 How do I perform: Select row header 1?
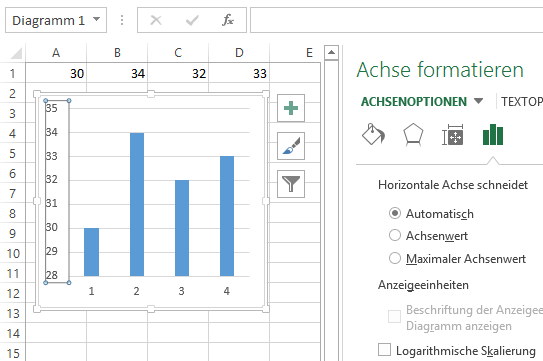coord(12,73)
